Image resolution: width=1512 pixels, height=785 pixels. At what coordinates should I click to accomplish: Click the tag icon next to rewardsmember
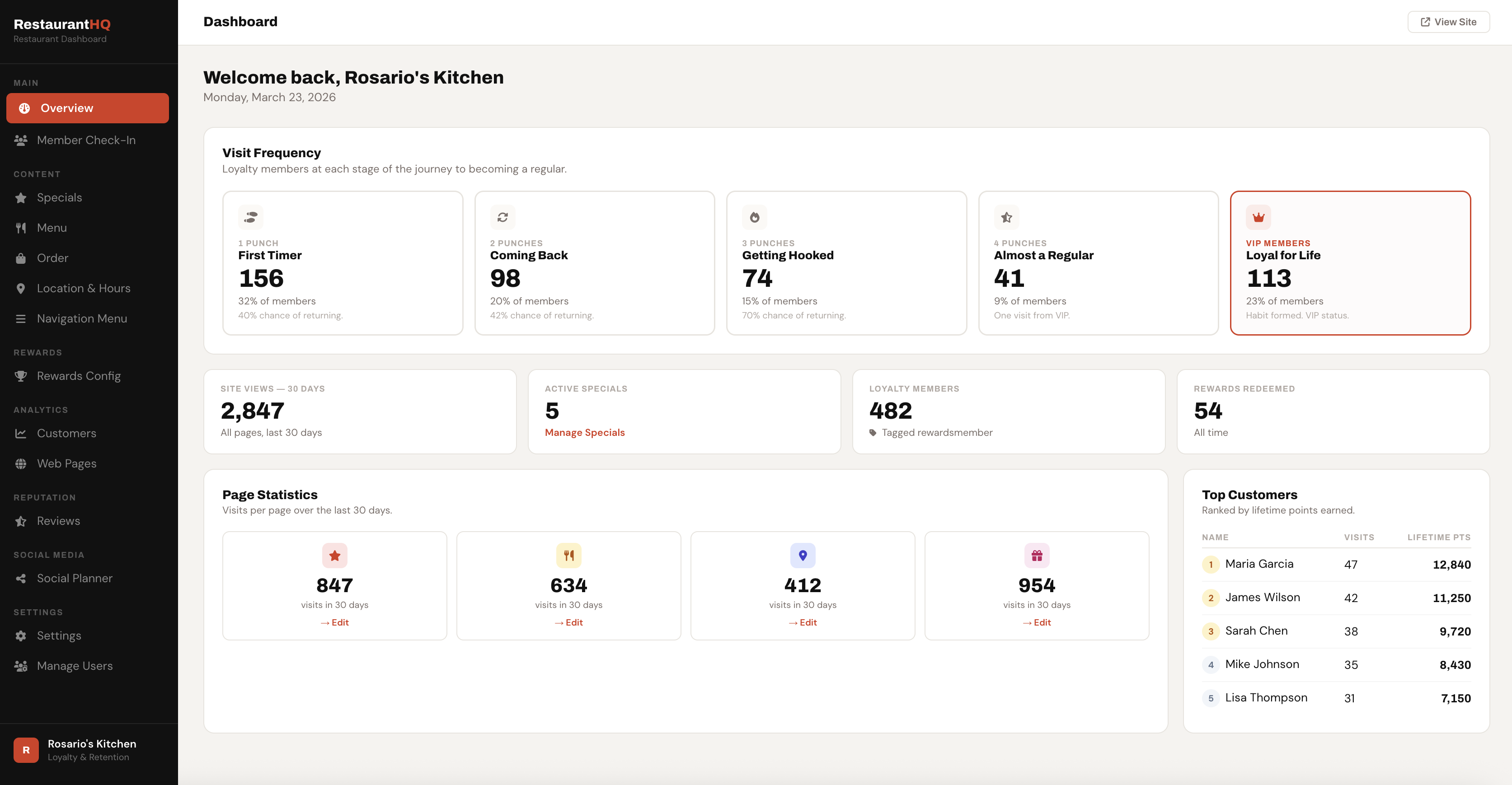pyautogui.click(x=874, y=432)
